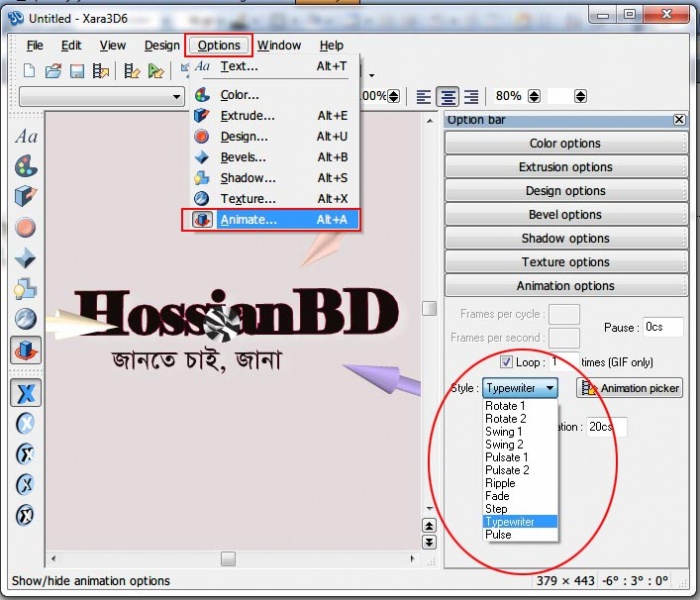The height and width of the screenshot is (600, 700).
Task: Click the Shadow options button
Action: (x=566, y=238)
